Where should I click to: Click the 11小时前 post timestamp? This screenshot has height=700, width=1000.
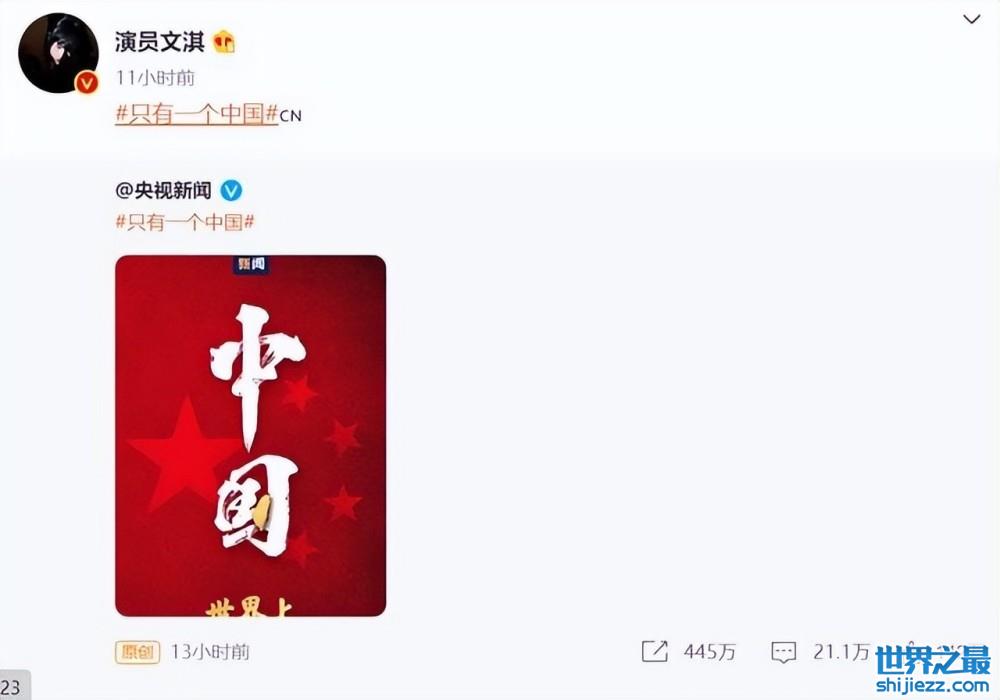(155, 78)
